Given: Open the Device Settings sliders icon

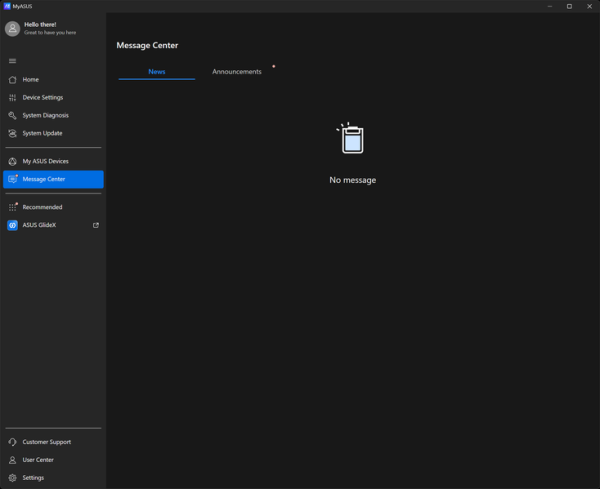Looking at the screenshot, I should [x=12, y=98].
